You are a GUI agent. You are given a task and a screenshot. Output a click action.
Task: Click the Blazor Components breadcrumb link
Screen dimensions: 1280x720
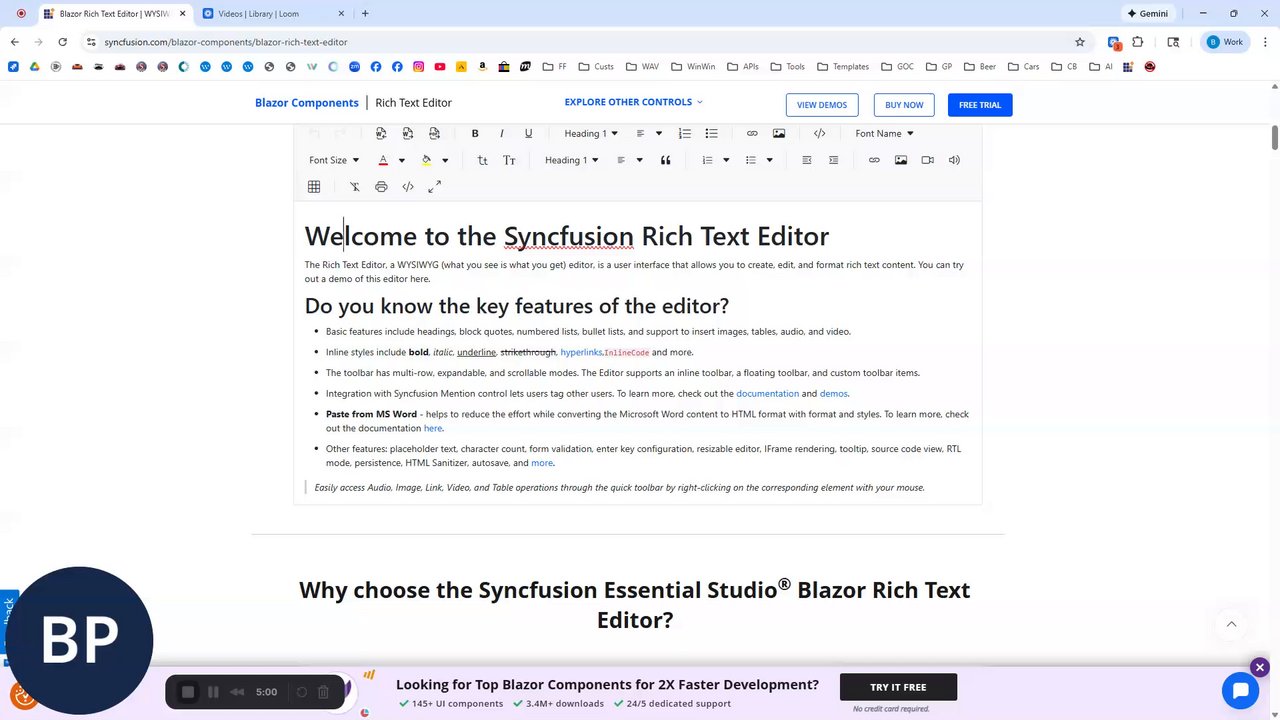click(306, 103)
